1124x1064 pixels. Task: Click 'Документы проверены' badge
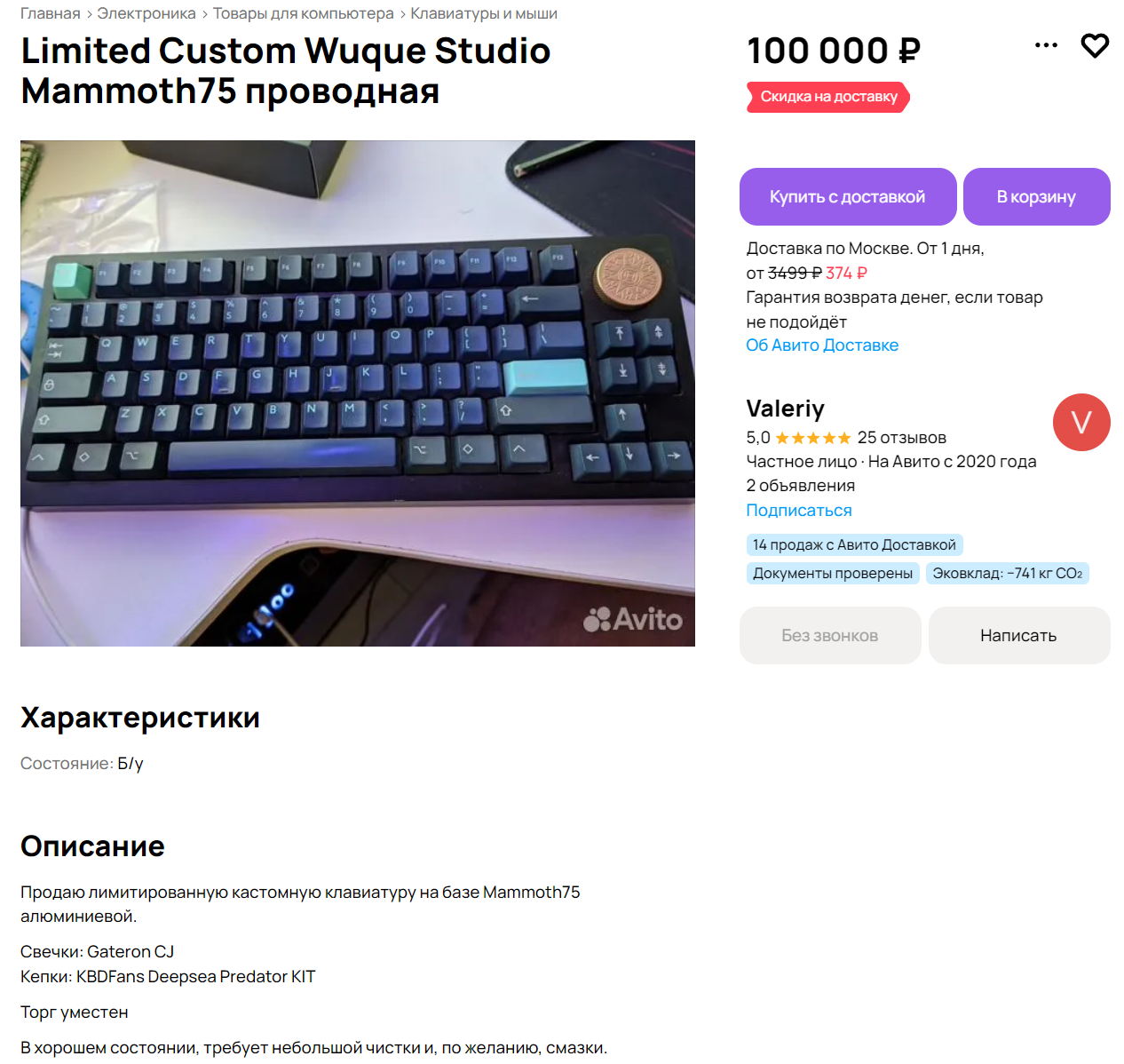pyautogui.click(x=833, y=573)
